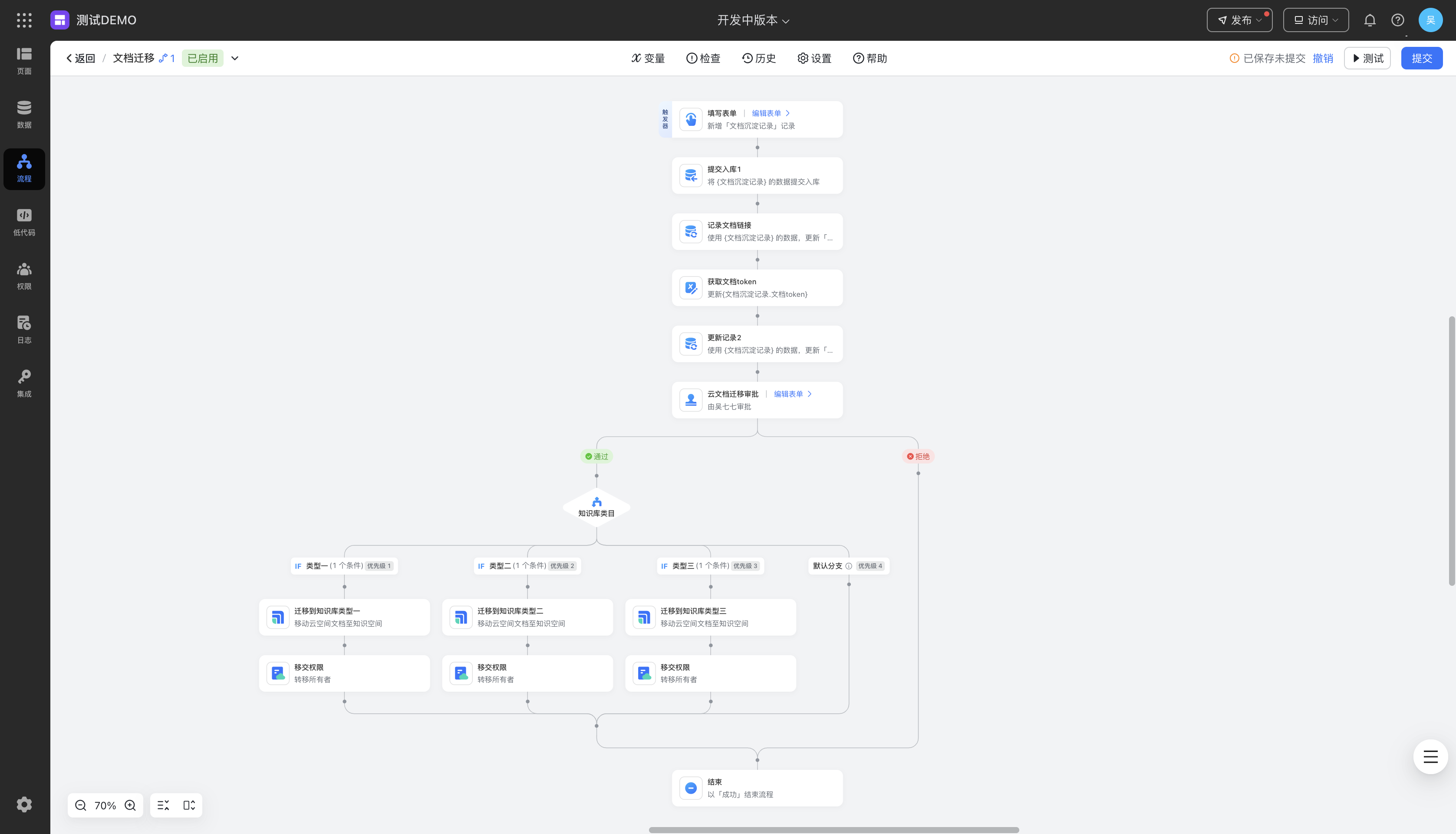
Task: Click the vertical canvas scrollbar
Action: tap(1451, 451)
